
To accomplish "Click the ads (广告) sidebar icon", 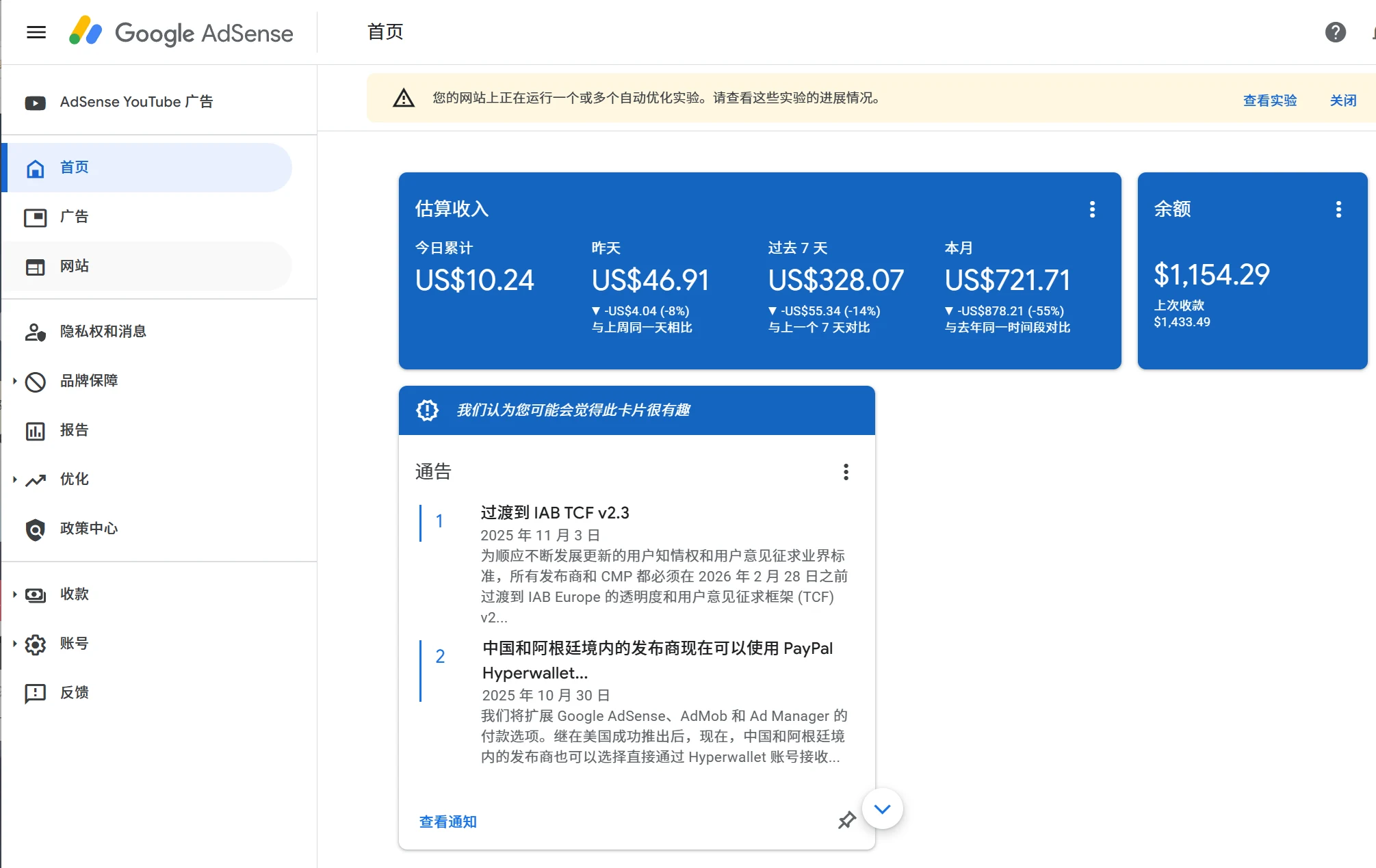I will [x=36, y=218].
